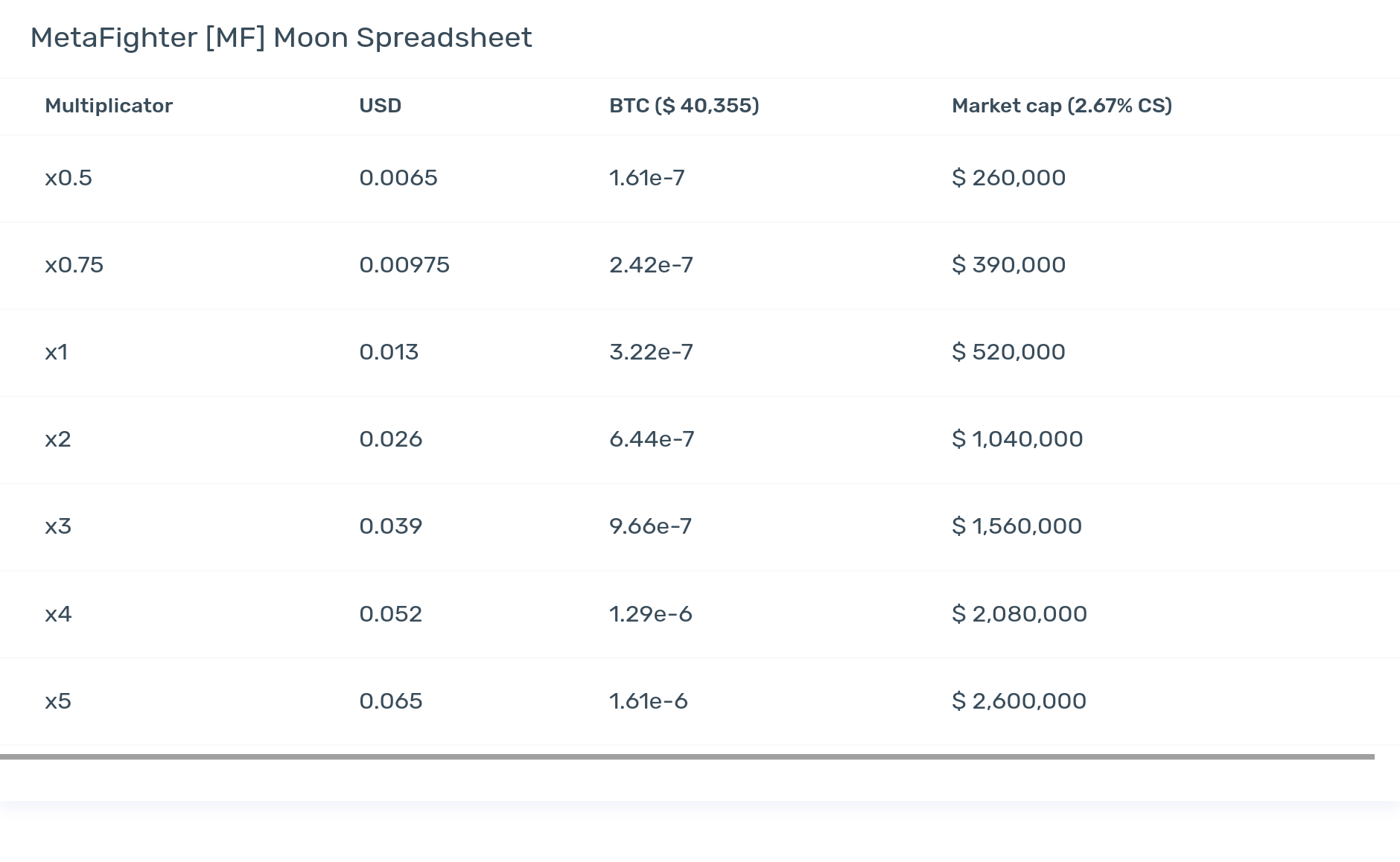Select the x5 multiplier row

point(700,701)
